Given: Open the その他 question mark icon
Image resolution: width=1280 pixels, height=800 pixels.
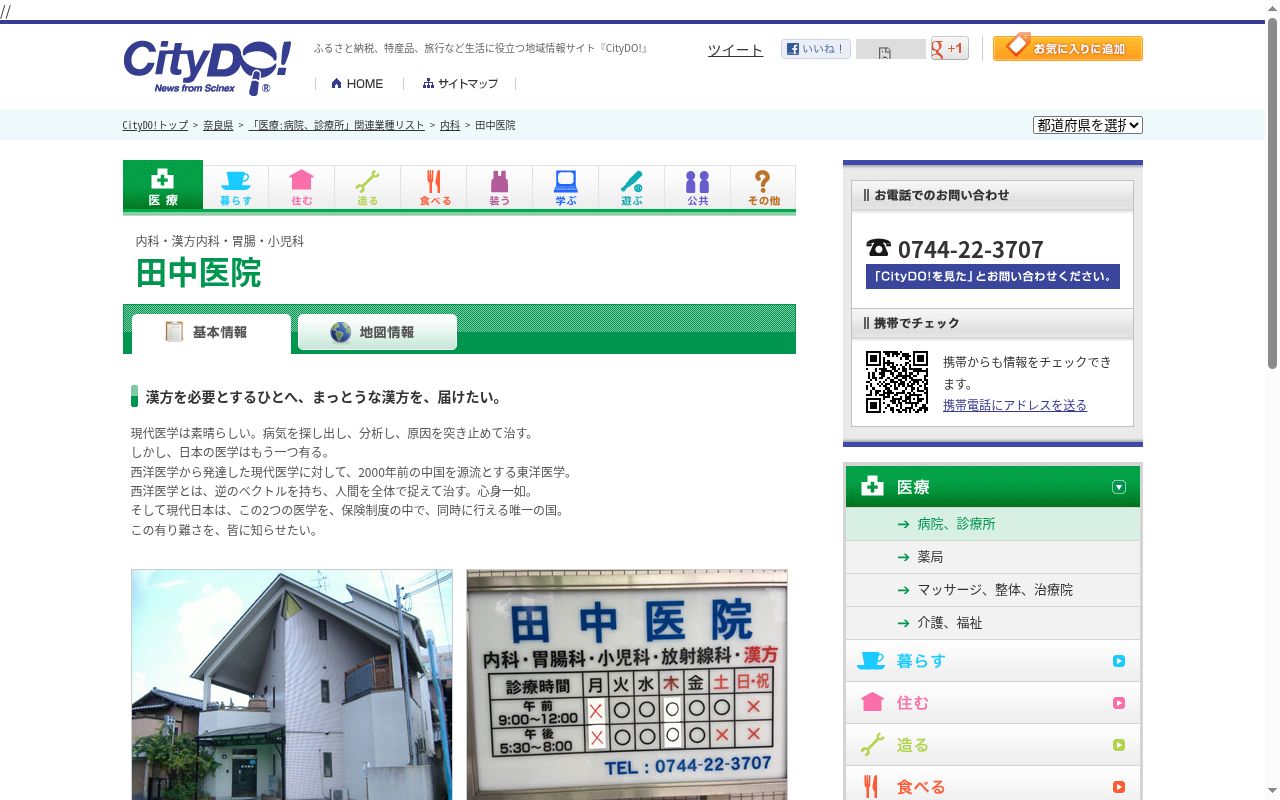Looking at the screenshot, I should [x=763, y=187].
